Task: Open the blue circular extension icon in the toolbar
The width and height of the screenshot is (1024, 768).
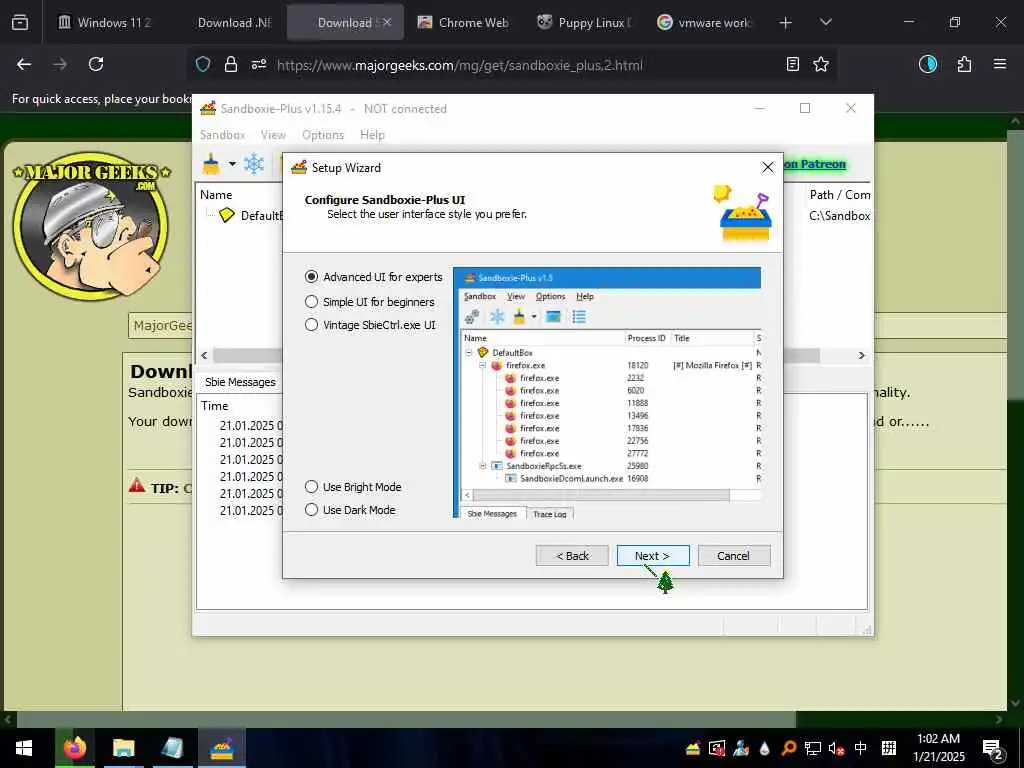Action: point(927,64)
